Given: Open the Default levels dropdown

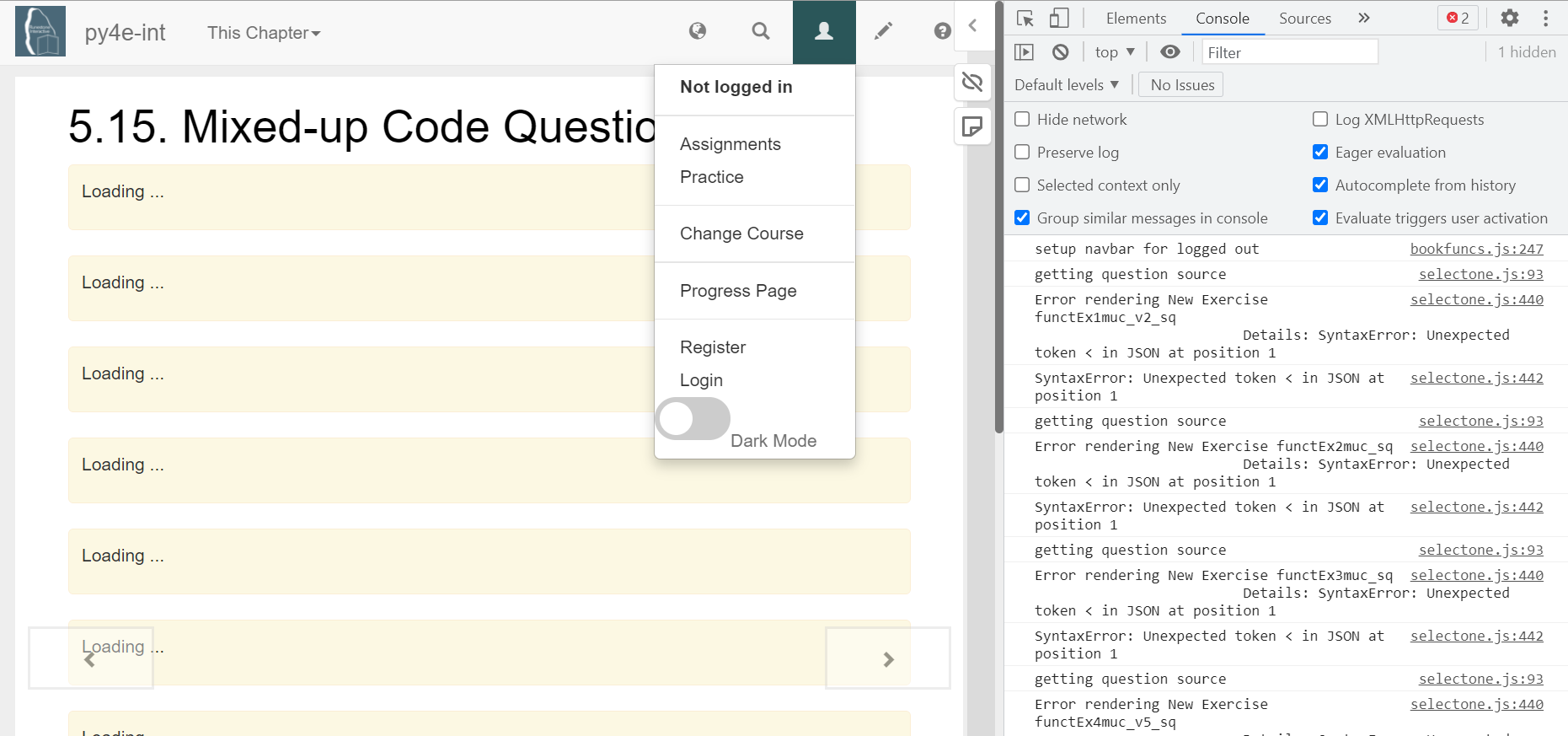Looking at the screenshot, I should tap(1067, 84).
